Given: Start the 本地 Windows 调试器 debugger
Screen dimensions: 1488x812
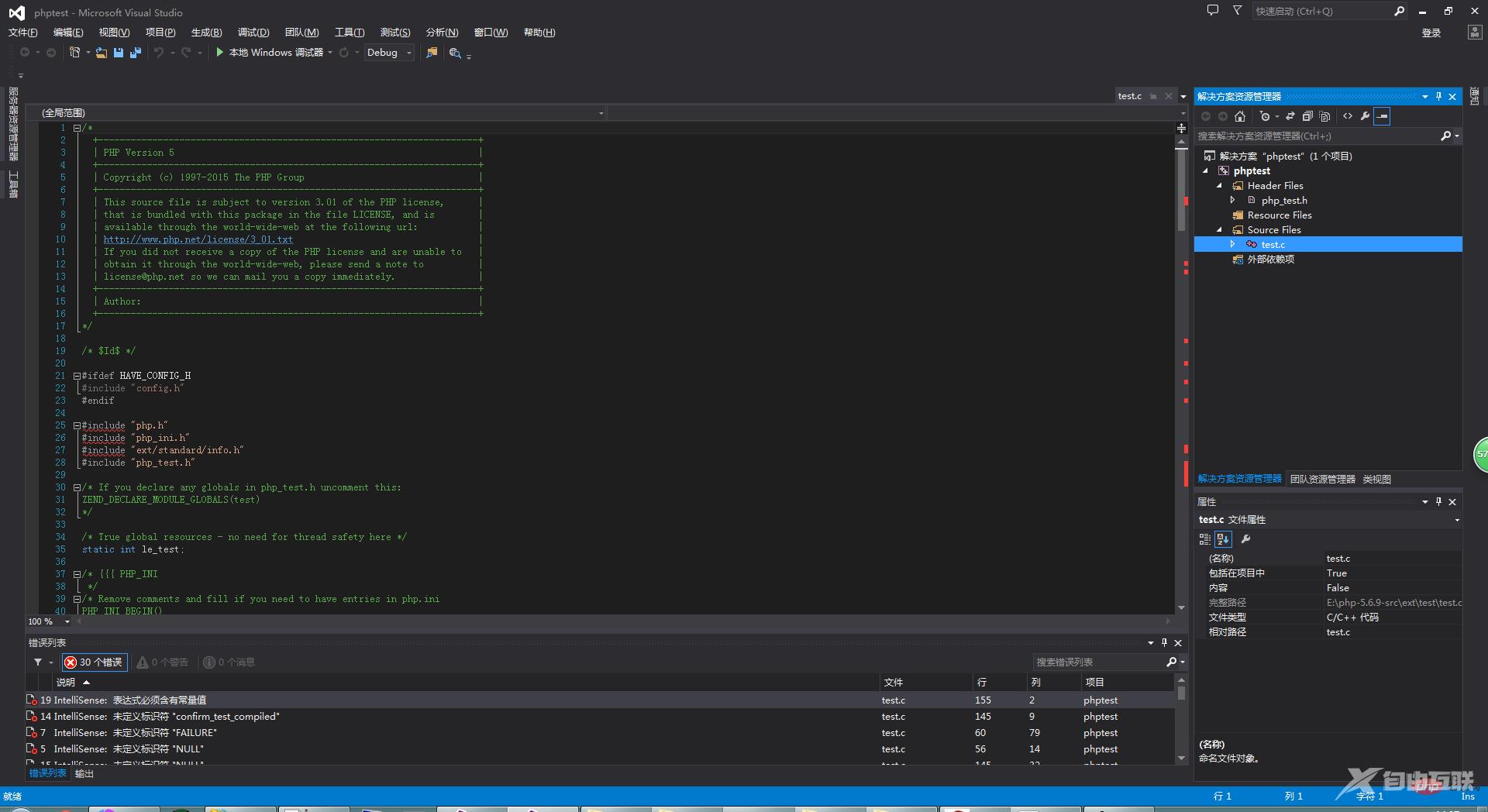Looking at the screenshot, I should (270, 53).
